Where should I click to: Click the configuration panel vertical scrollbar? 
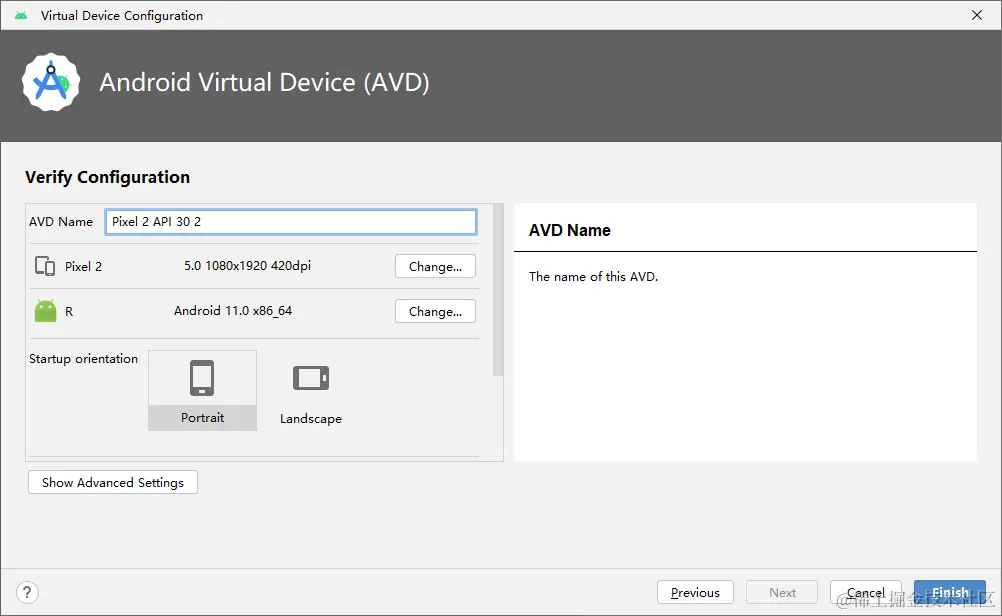click(x=498, y=289)
